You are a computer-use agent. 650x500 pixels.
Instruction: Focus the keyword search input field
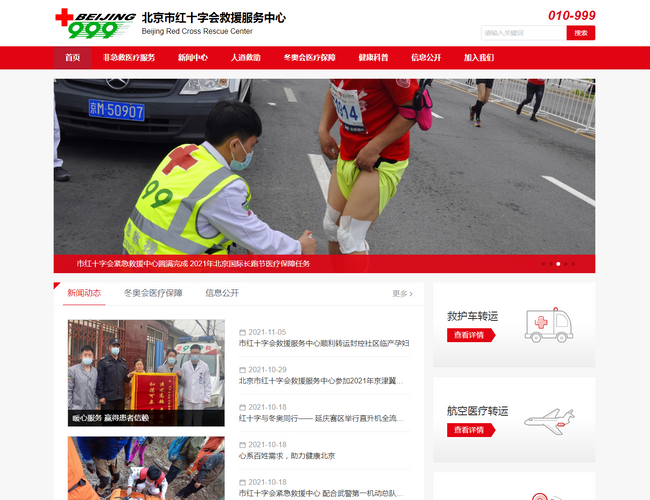click(x=523, y=33)
